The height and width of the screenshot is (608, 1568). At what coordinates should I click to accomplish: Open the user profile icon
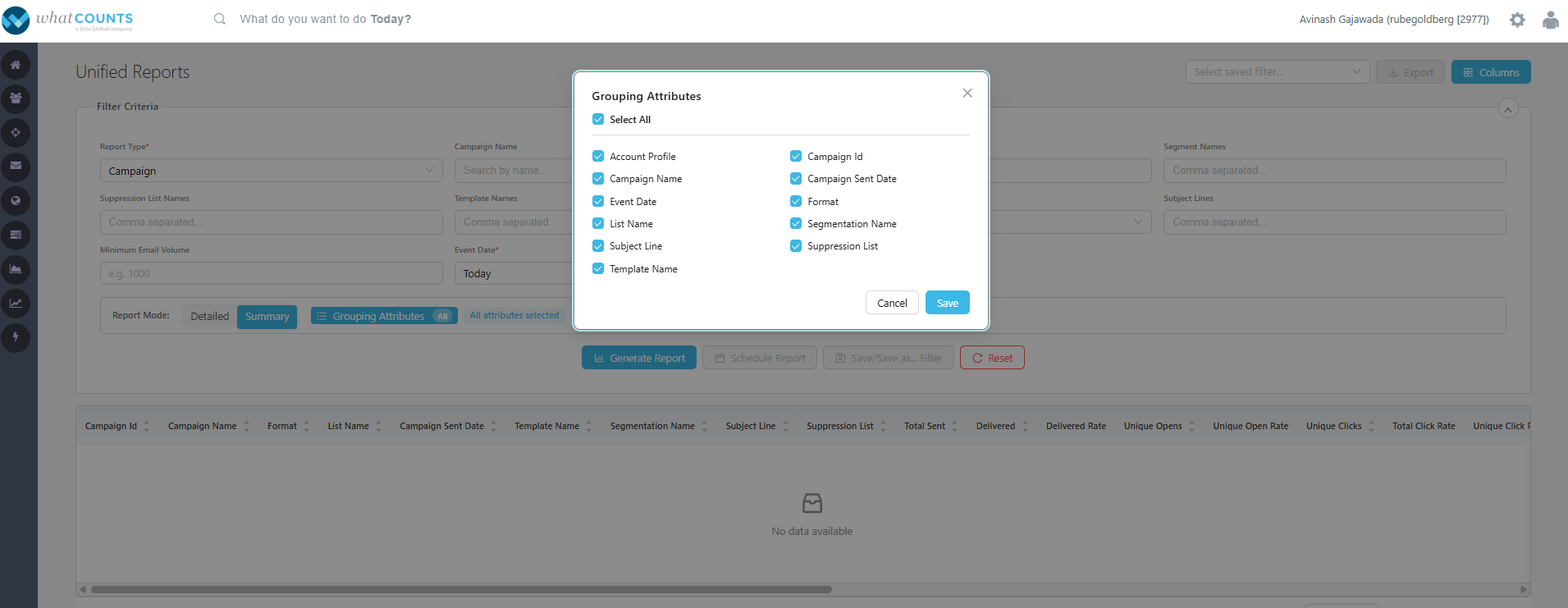pyautogui.click(x=1550, y=20)
